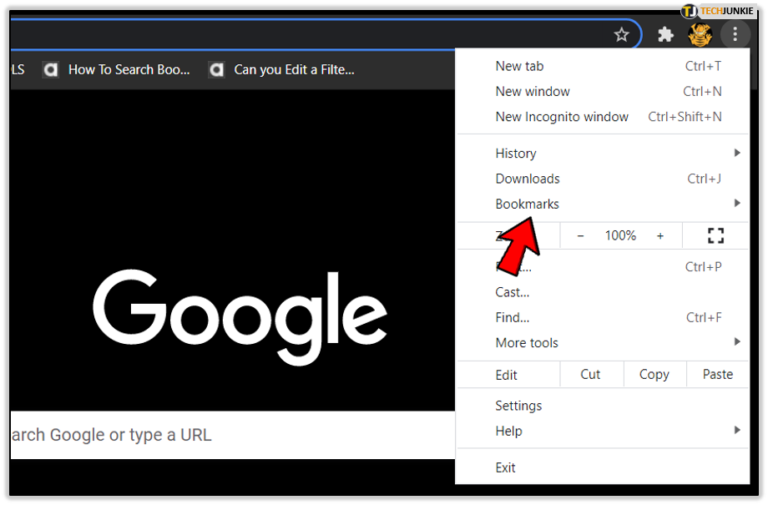The height and width of the screenshot is (505, 768).
Task: Enter fullscreen mode with the square icon
Action: pyautogui.click(x=715, y=236)
